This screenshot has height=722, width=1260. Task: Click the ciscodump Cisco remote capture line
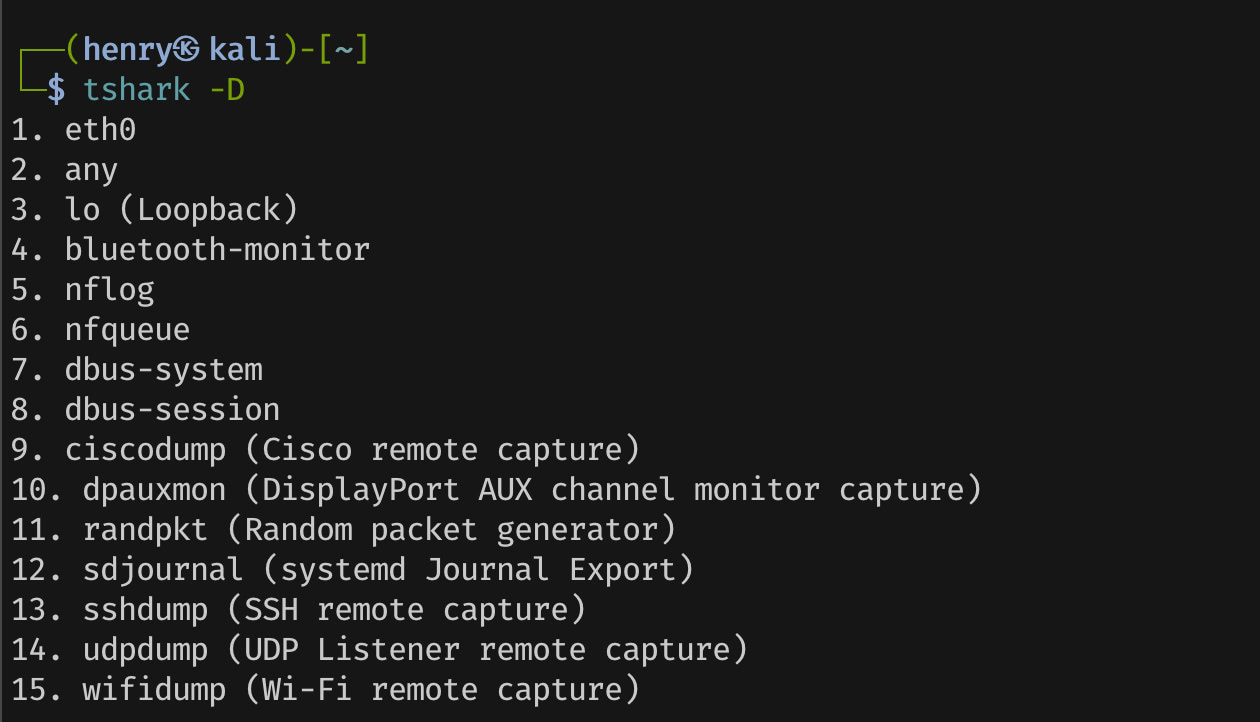click(x=352, y=450)
